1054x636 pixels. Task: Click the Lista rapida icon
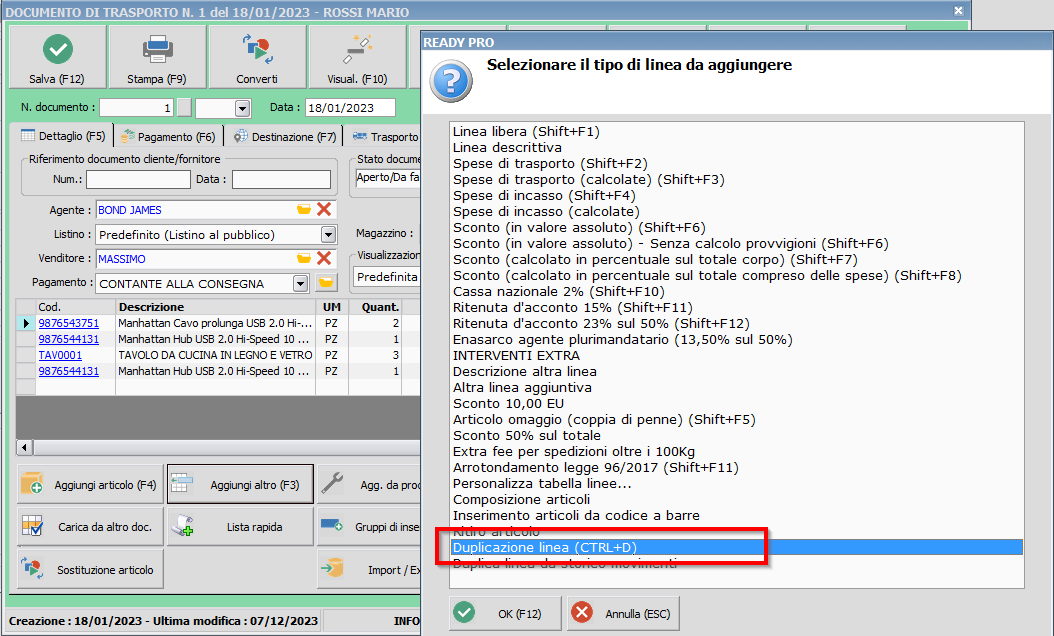(182, 526)
